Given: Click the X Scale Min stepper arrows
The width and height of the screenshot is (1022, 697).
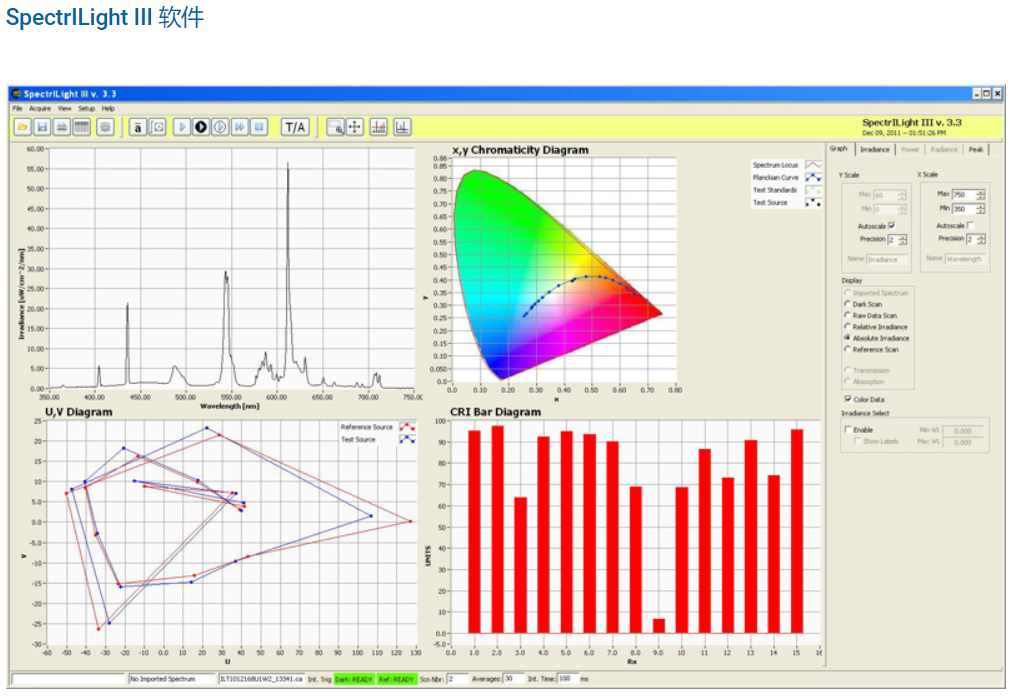Looking at the screenshot, I should 981,209.
